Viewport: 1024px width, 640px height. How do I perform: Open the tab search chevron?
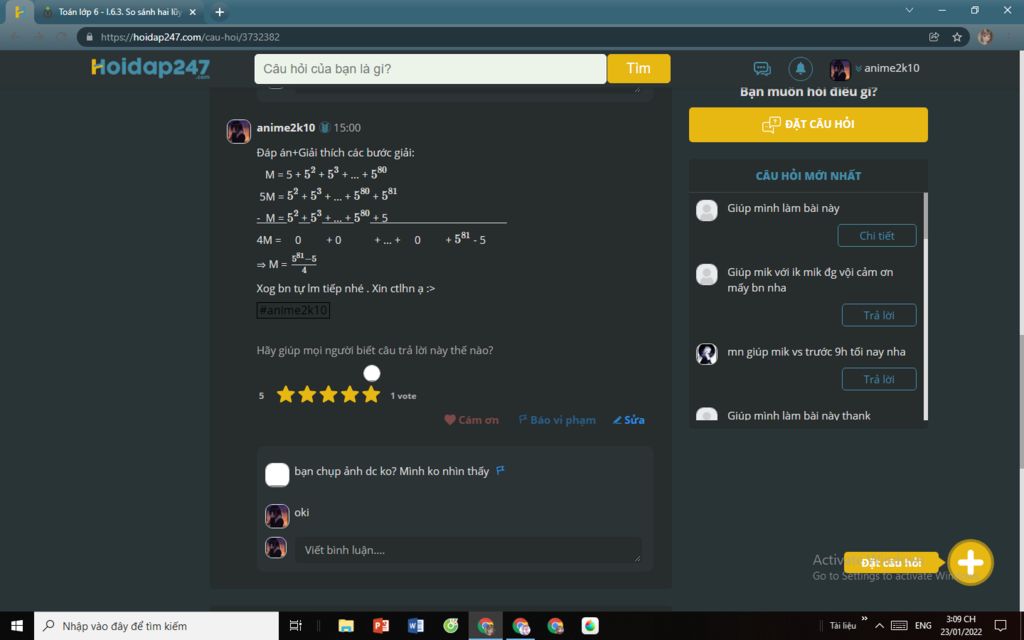click(909, 10)
